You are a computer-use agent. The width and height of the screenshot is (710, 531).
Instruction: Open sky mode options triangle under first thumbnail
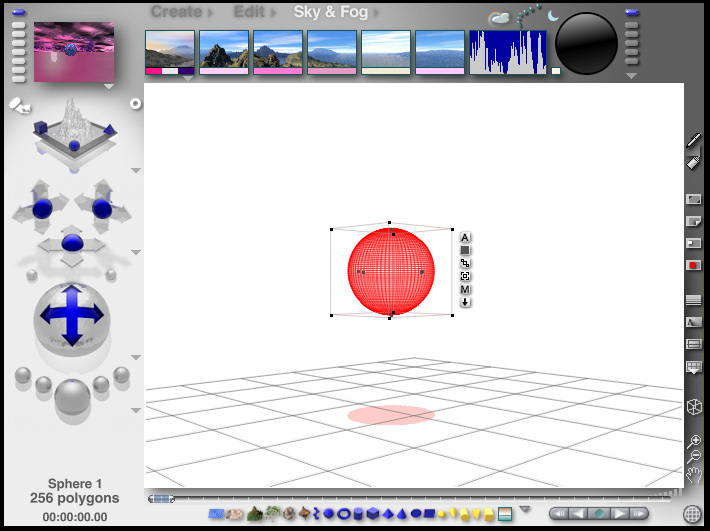click(188, 78)
